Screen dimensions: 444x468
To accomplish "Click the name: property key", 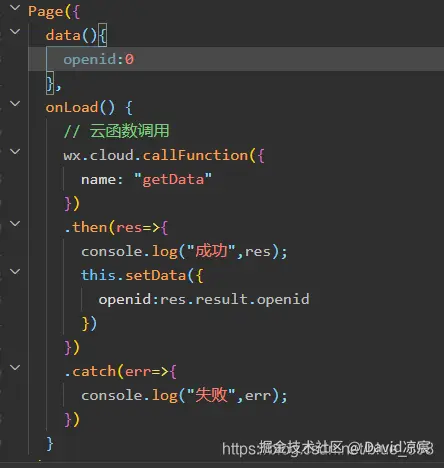I will pyautogui.click(x=102, y=179).
